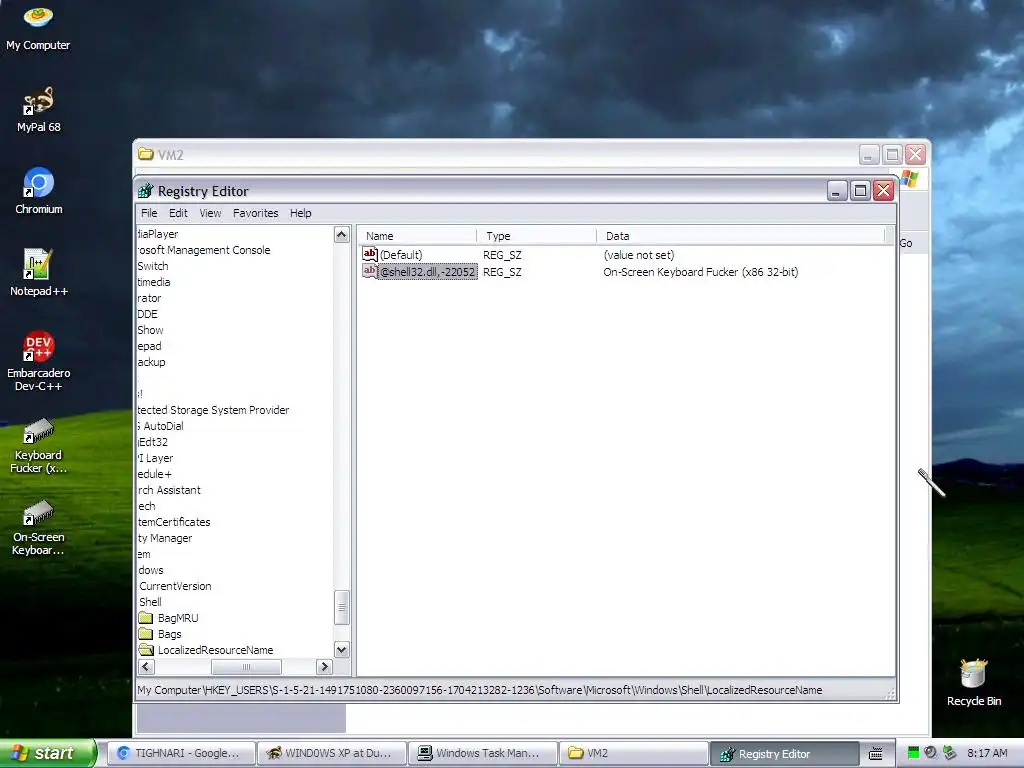Screen dimensions: 1024x768
Task: Click the 8:17 AM taskbar clock
Action: [x=987, y=753]
